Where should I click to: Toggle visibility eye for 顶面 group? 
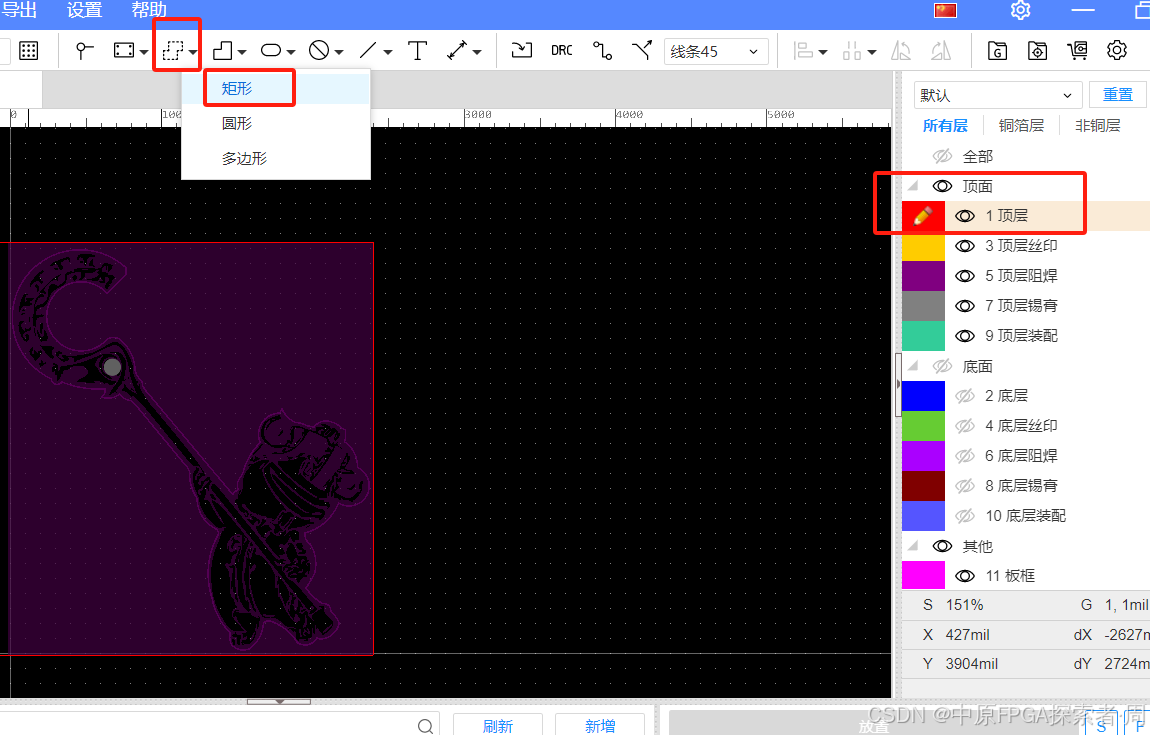pyautogui.click(x=942, y=186)
